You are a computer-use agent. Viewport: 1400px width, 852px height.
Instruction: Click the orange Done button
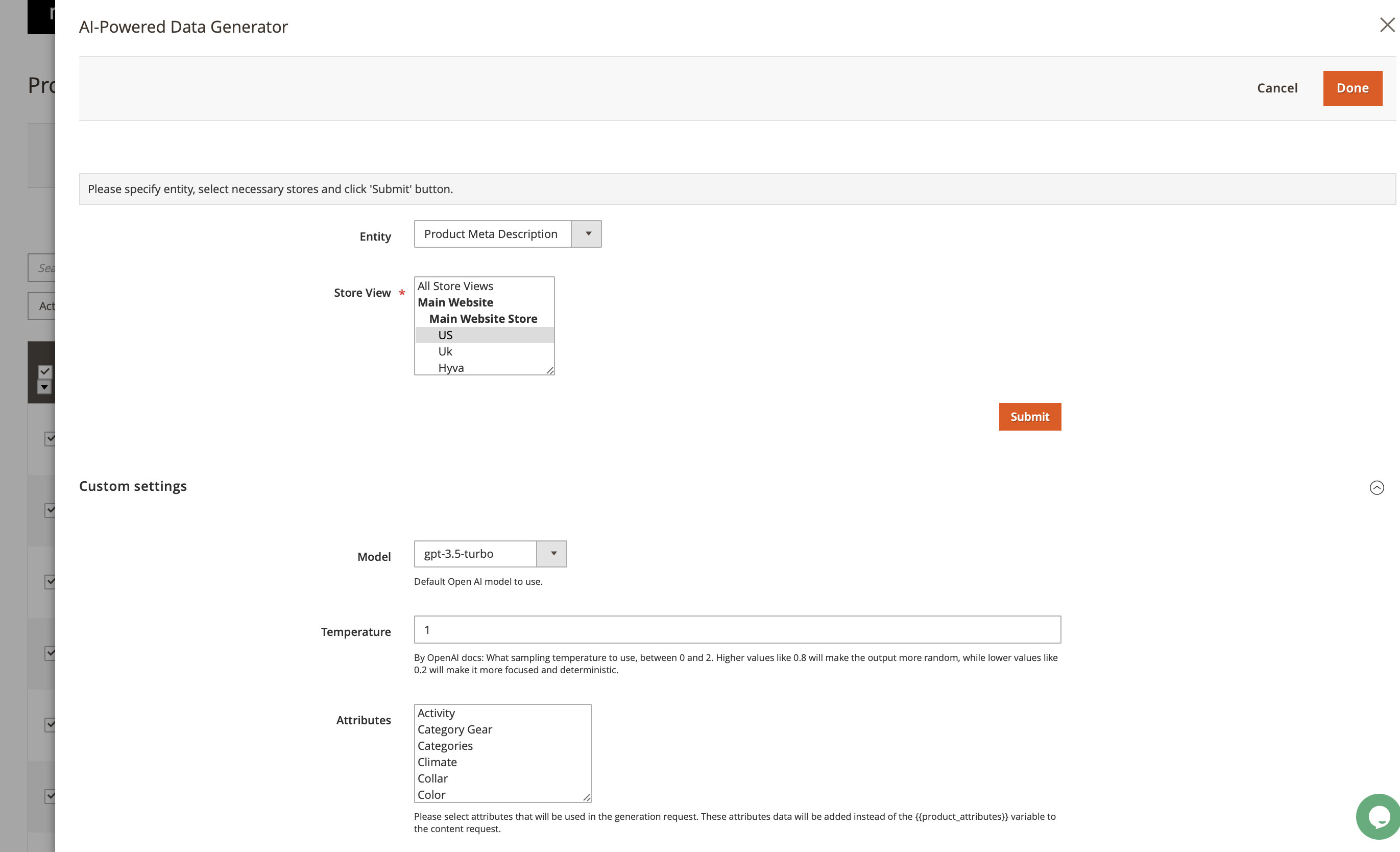pyautogui.click(x=1353, y=88)
